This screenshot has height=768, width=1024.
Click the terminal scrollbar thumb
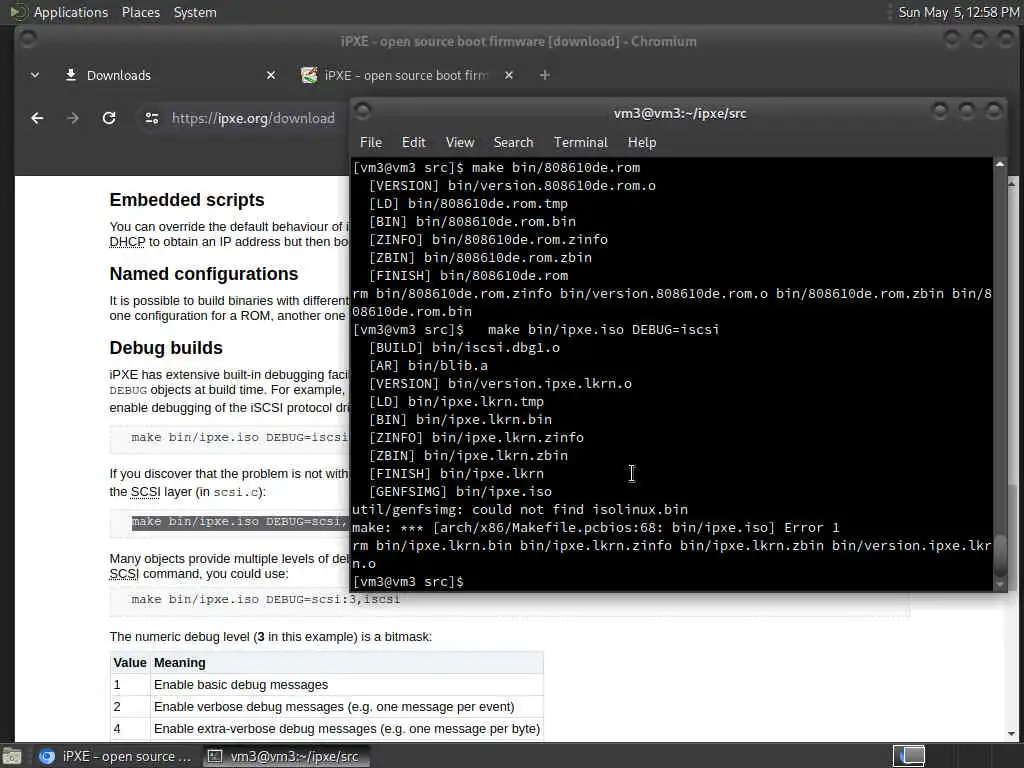pos(1000,555)
